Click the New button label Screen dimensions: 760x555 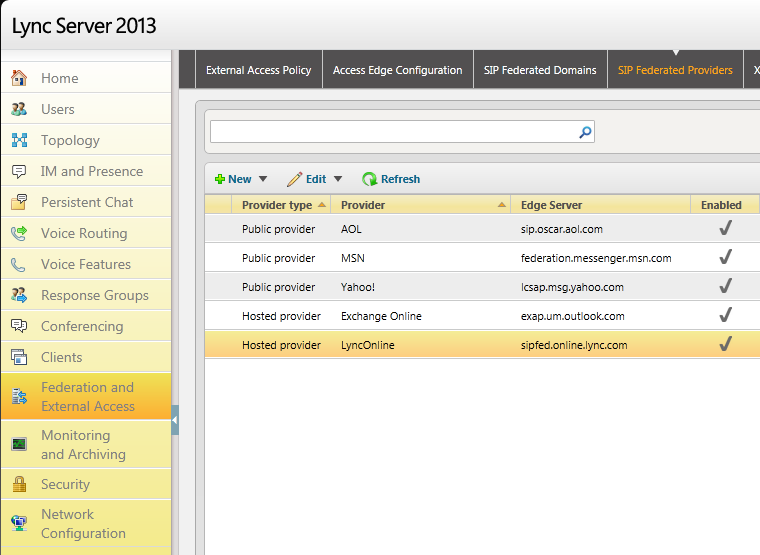pos(239,179)
